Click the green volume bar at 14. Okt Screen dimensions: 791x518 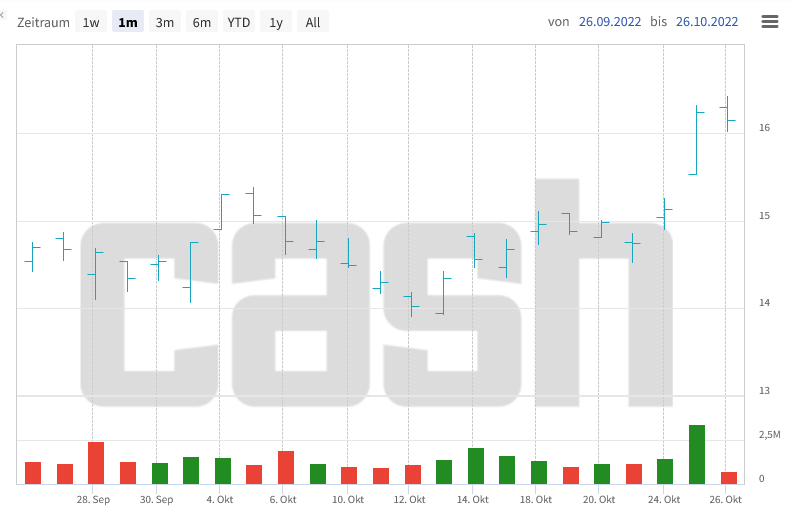pyautogui.click(x=476, y=466)
